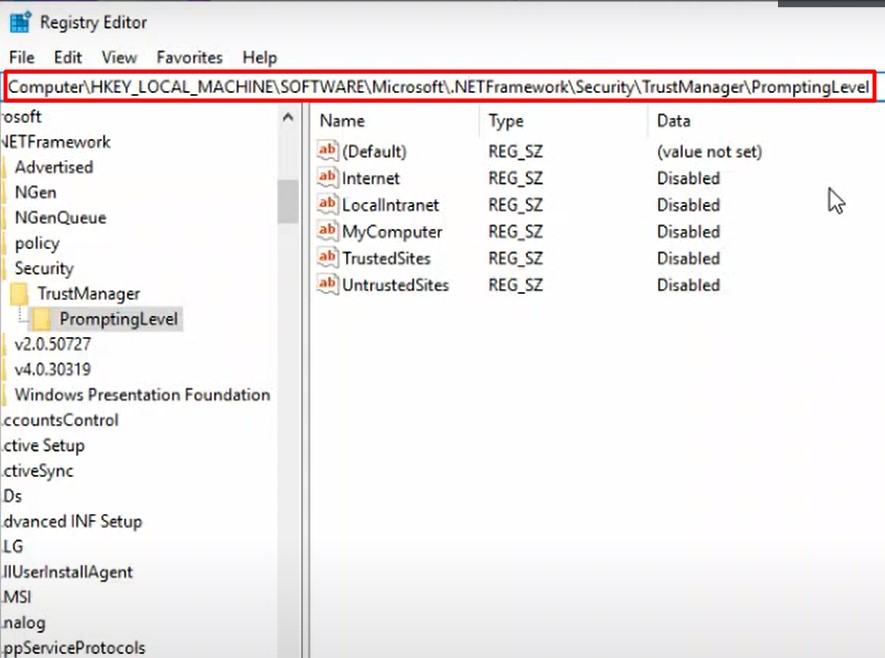Select the ActiveSync key in tree
This screenshot has width=885, height=658.
tap(37, 471)
